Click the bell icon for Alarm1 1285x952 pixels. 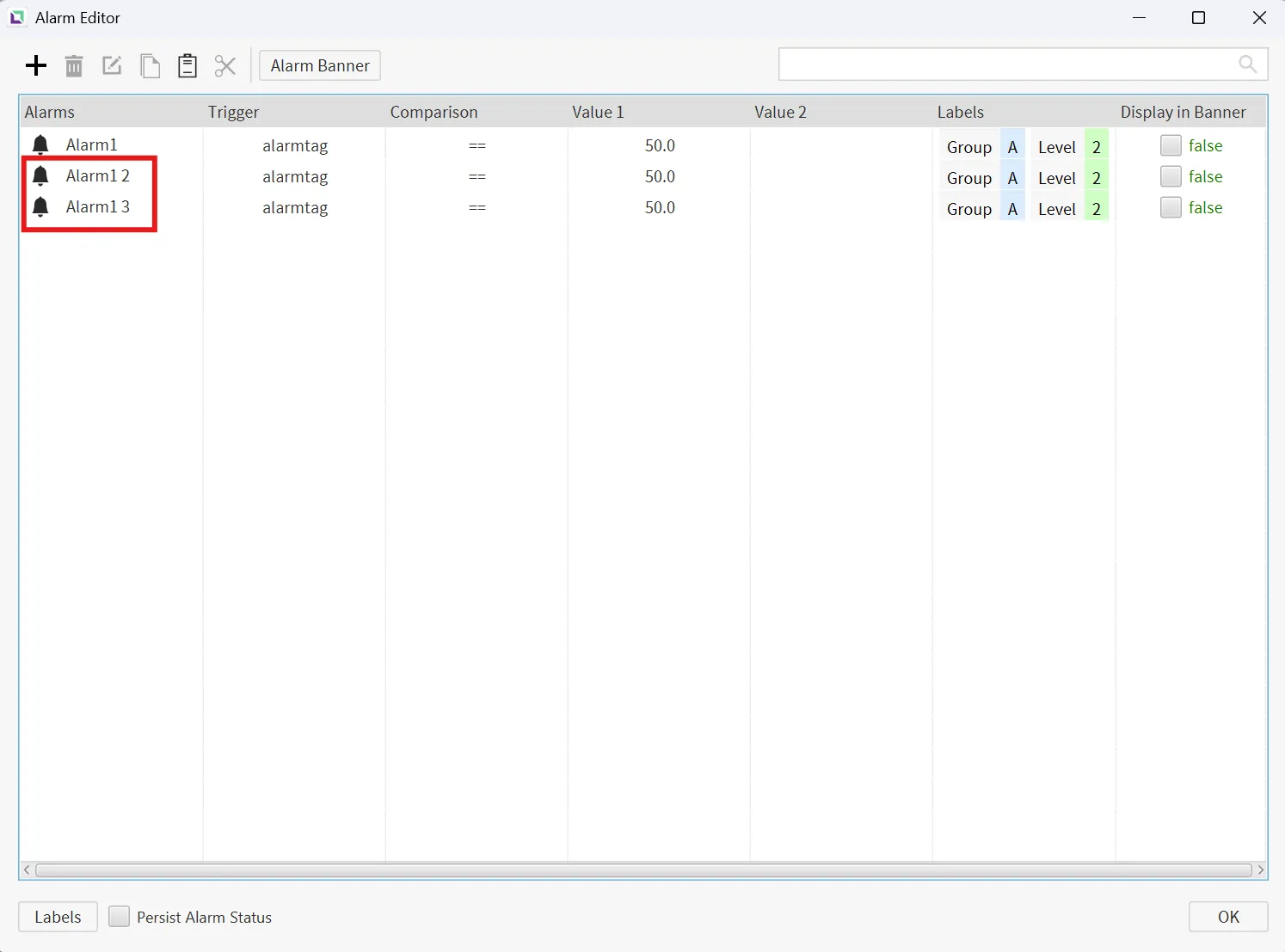(40, 145)
